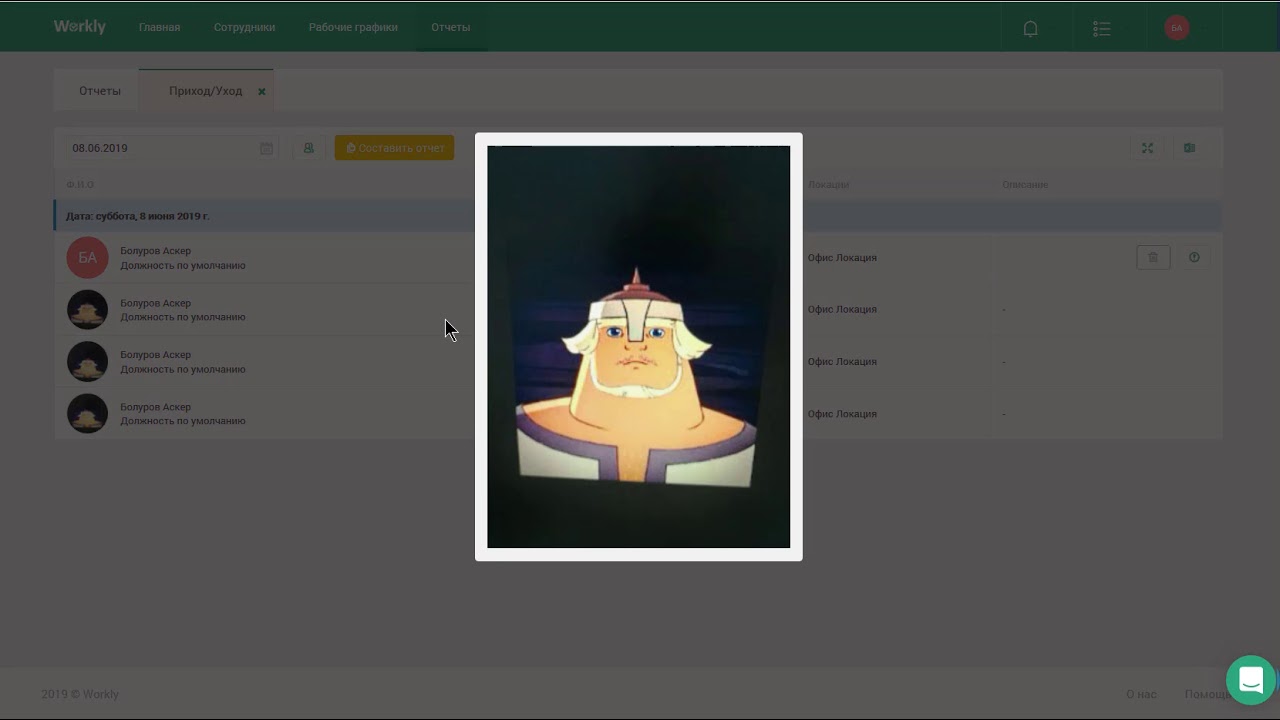Open the БА user avatar menu
This screenshot has height=720, width=1280.
[1177, 28]
